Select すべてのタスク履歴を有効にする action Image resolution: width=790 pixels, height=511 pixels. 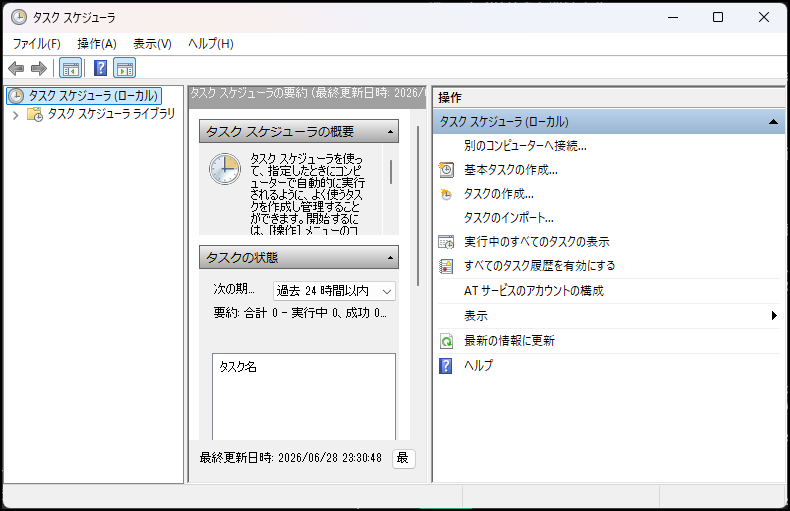(540, 266)
